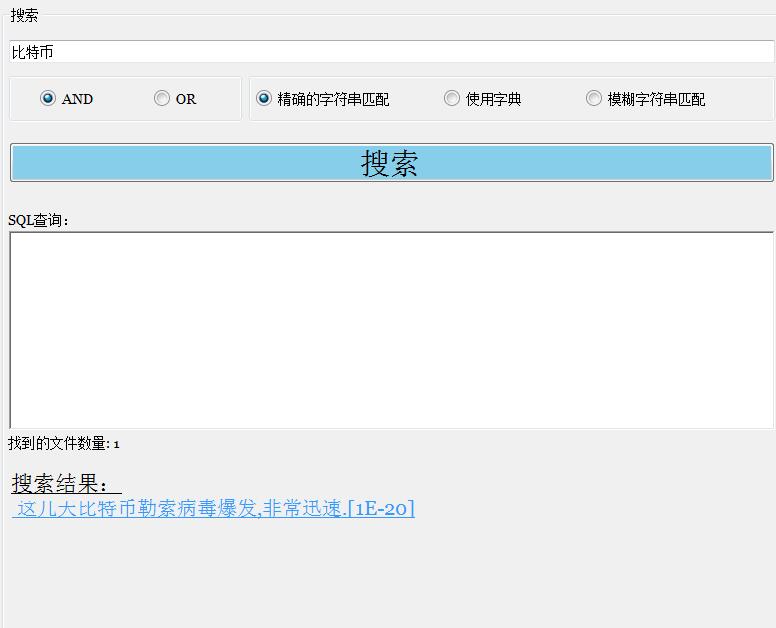Click the 搜索 group title at top
Viewport: 776px width, 628px height.
pos(24,16)
